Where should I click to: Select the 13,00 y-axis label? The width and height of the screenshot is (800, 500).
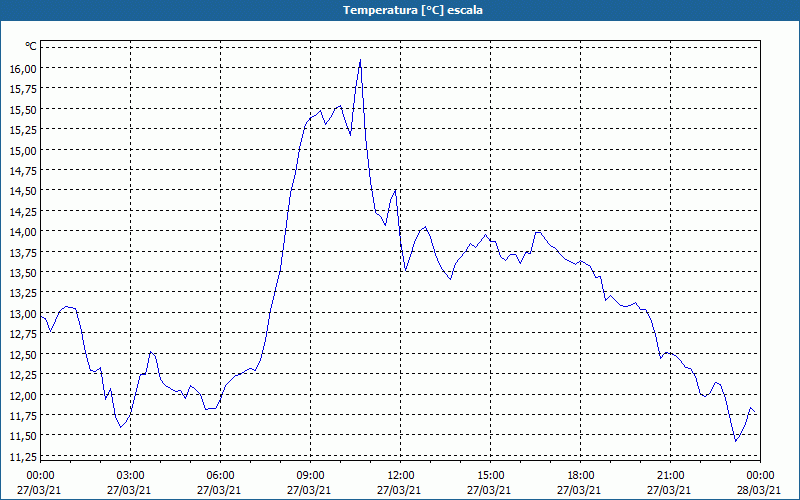23,313
